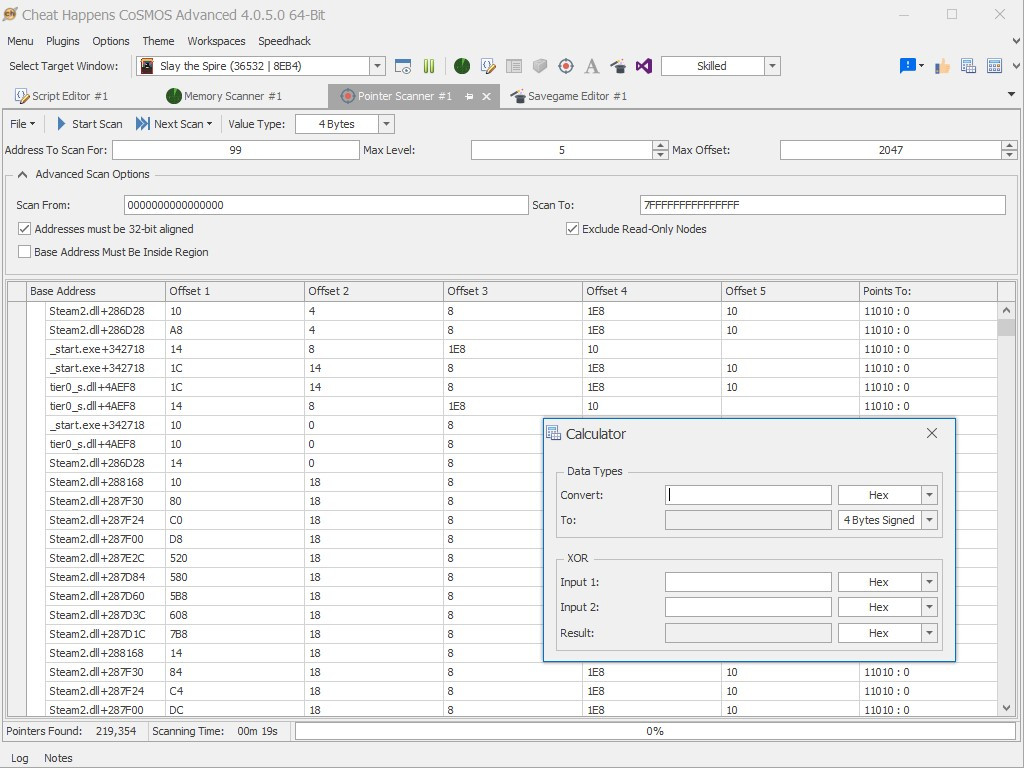Enable Base Address Must Be Inside Region
This screenshot has width=1024, height=768.
(24, 251)
